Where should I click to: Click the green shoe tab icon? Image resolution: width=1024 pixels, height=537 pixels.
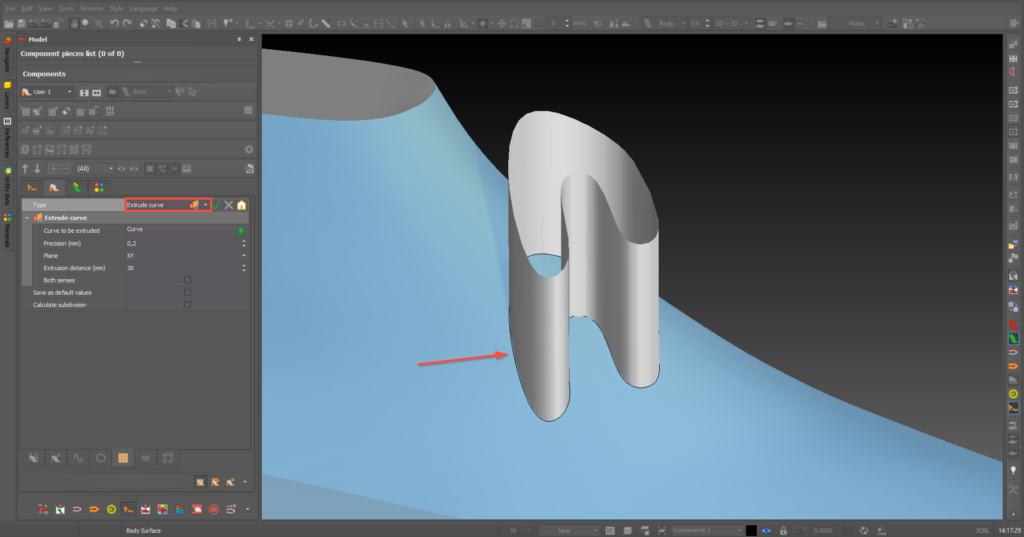(x=77, y=187)
